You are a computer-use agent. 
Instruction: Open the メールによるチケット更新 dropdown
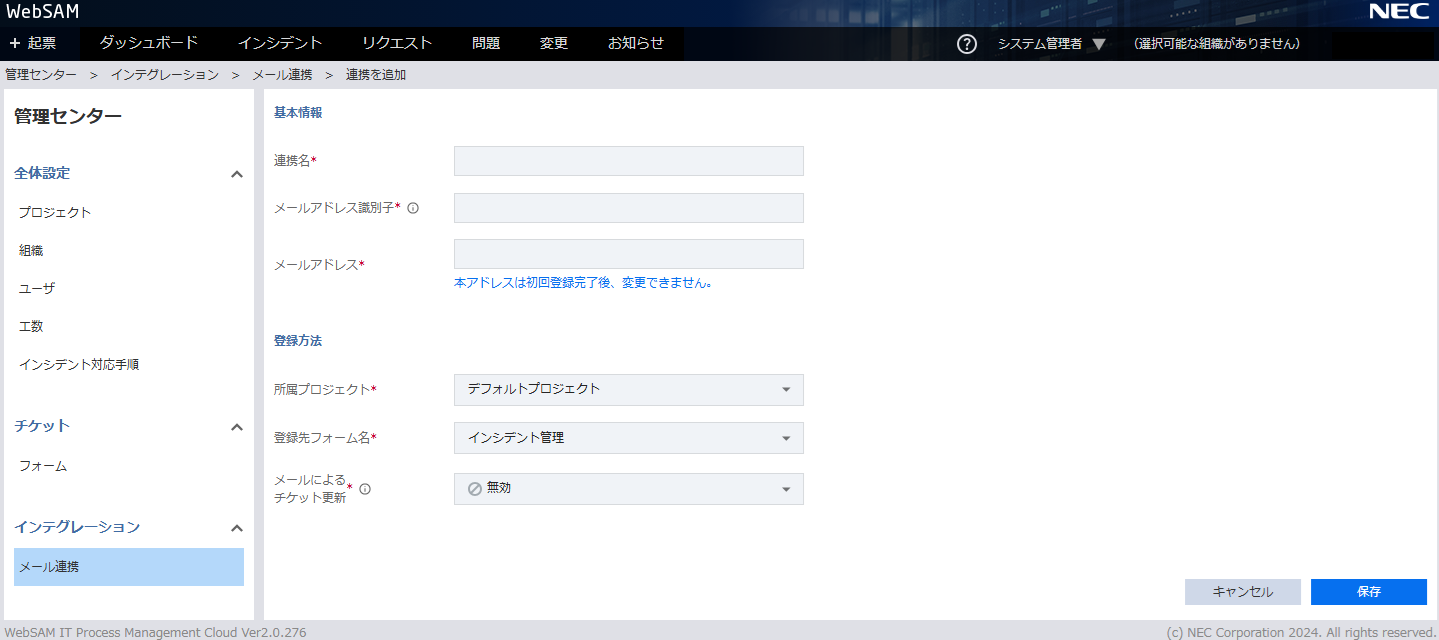628,489
